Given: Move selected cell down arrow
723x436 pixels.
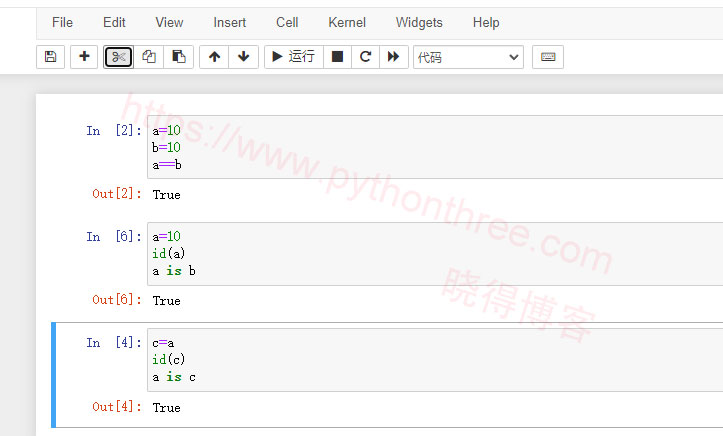Looking at the screenshot, I should click(x=243, y=57).
